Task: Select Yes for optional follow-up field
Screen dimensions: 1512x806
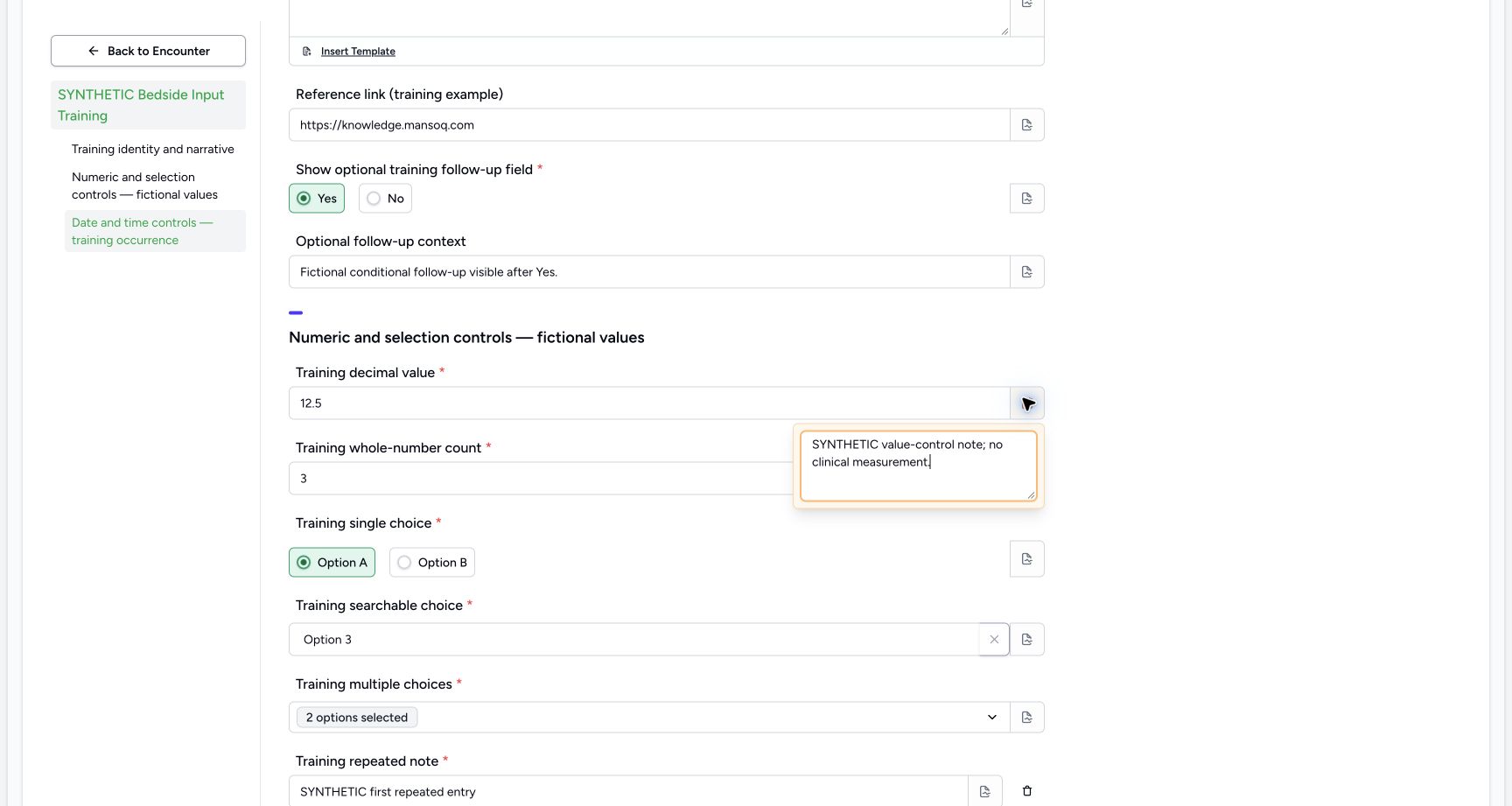Action: (x=317, y=199)
